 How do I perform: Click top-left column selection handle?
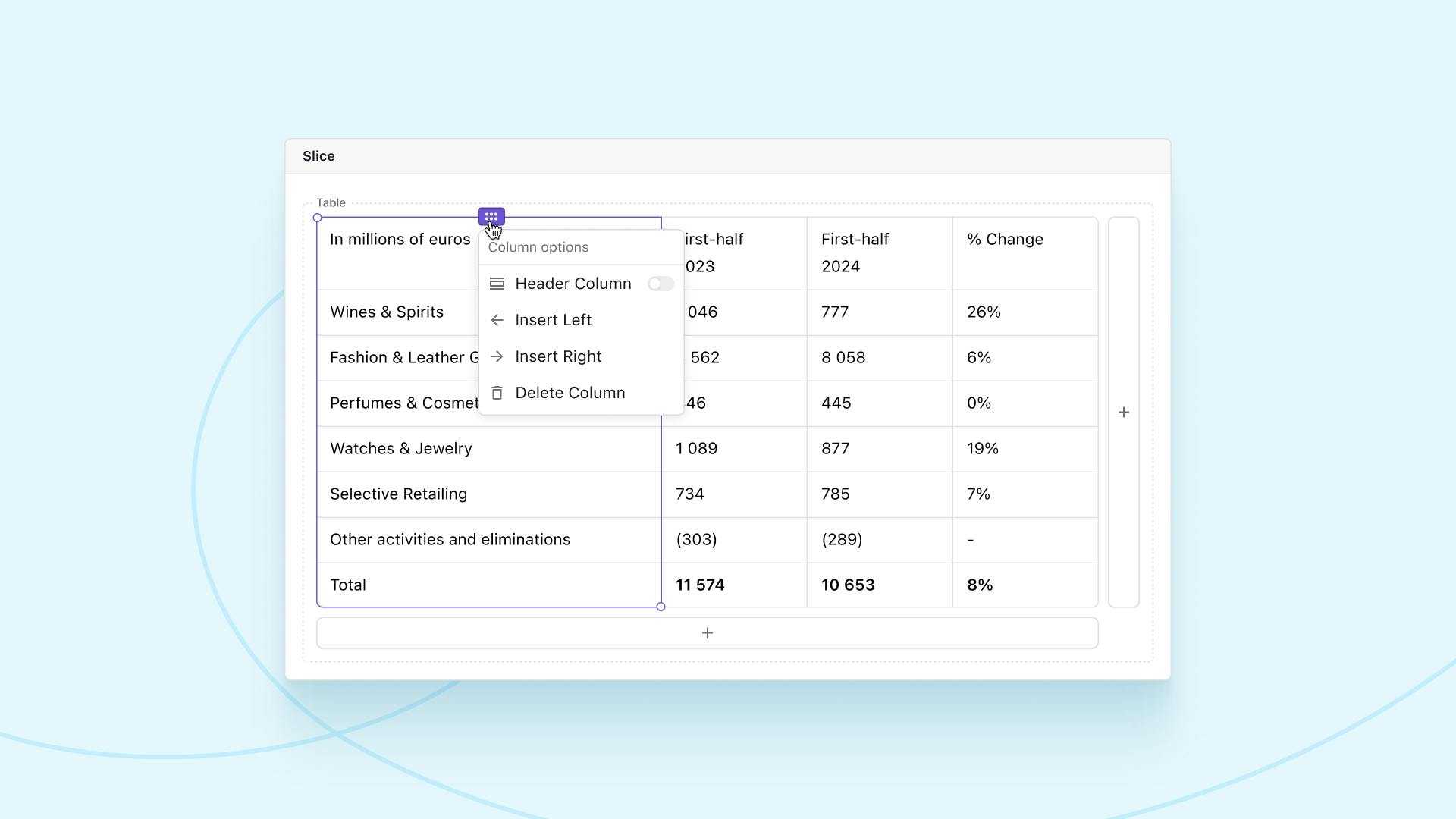(318, 218)
